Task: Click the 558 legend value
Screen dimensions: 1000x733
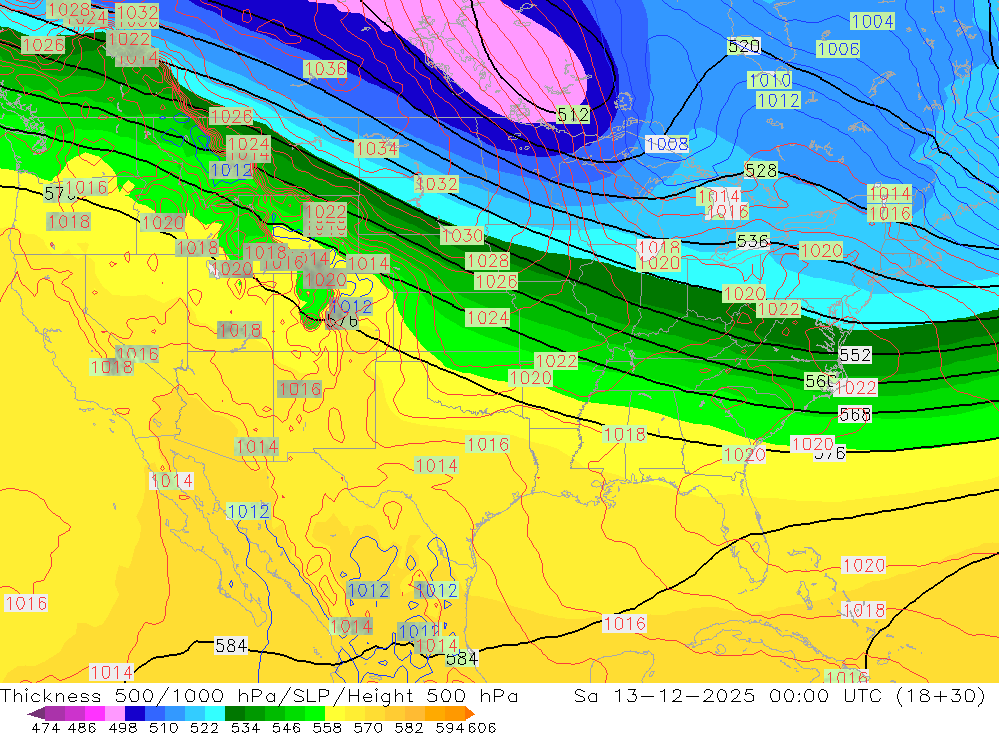Action: coord(327,727)
